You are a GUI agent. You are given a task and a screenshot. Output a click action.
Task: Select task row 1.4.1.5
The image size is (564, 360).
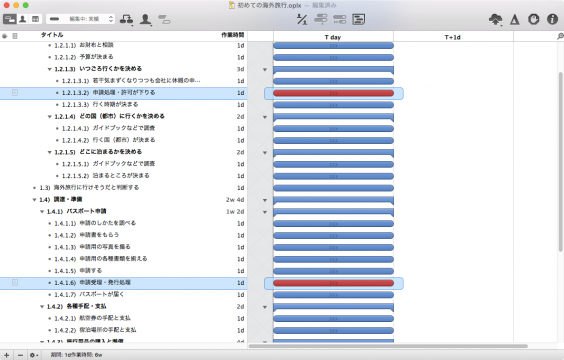[x=123, y=270]
